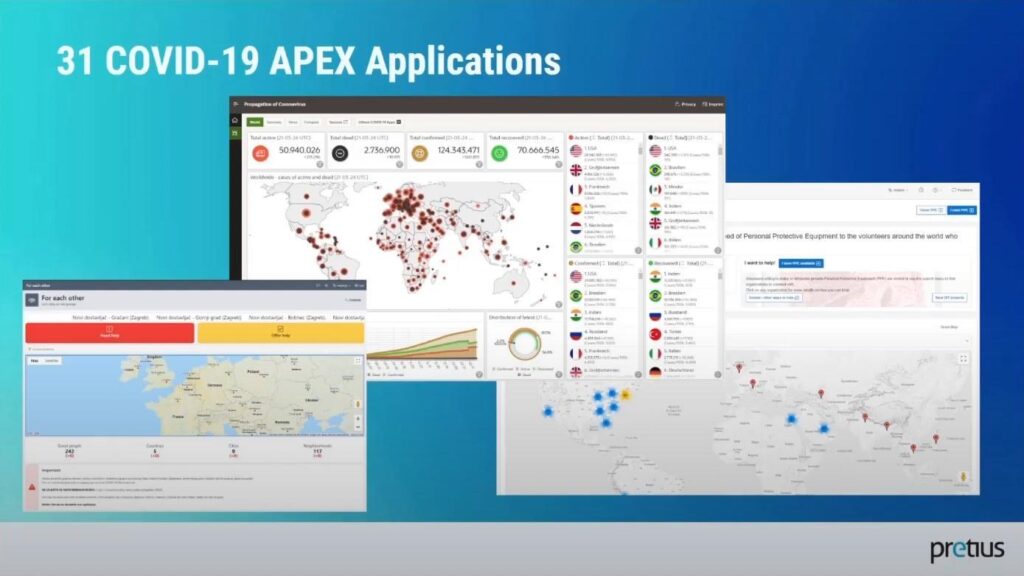Click the Active list scrollbar

pos(640,151)
